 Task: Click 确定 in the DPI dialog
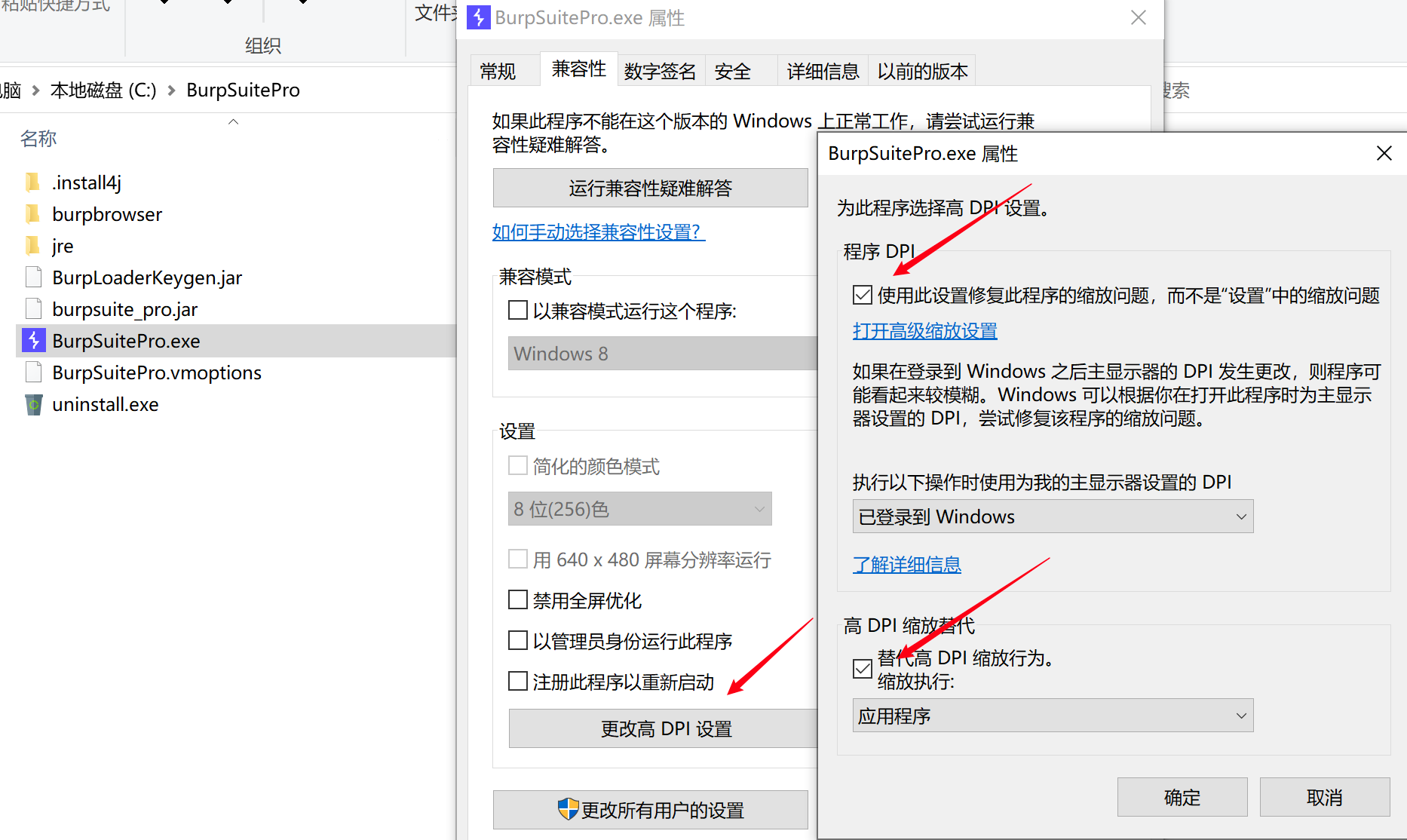point(1182,797)
